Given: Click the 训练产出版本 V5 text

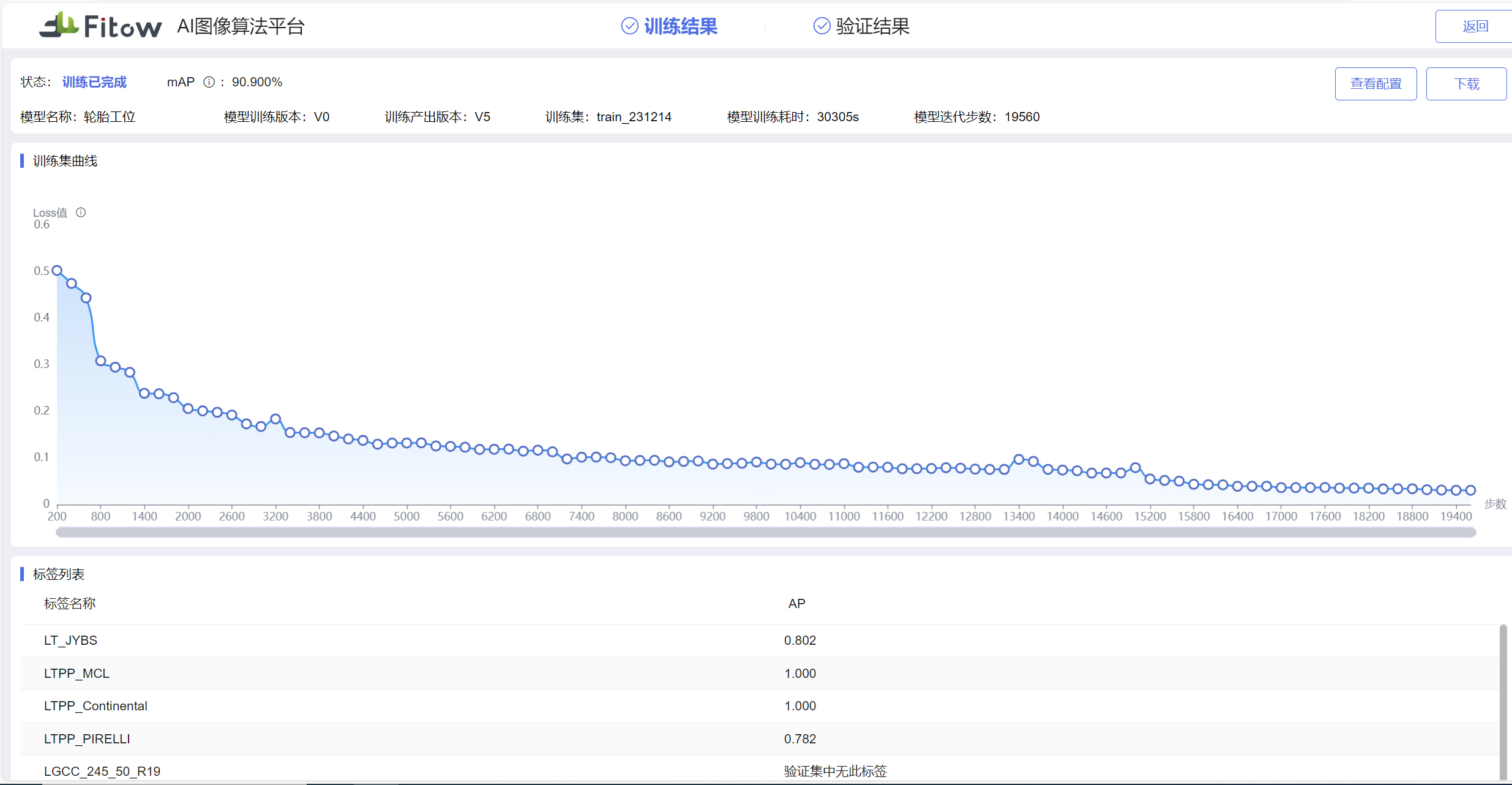Looking at the screenshot, I should click(438, 117).
